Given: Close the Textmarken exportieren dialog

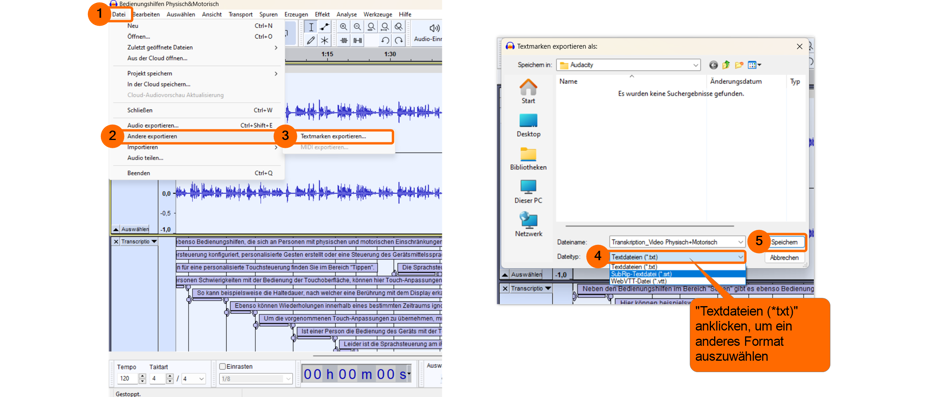Looking at the screenshot, I should (x=800, y=46).
